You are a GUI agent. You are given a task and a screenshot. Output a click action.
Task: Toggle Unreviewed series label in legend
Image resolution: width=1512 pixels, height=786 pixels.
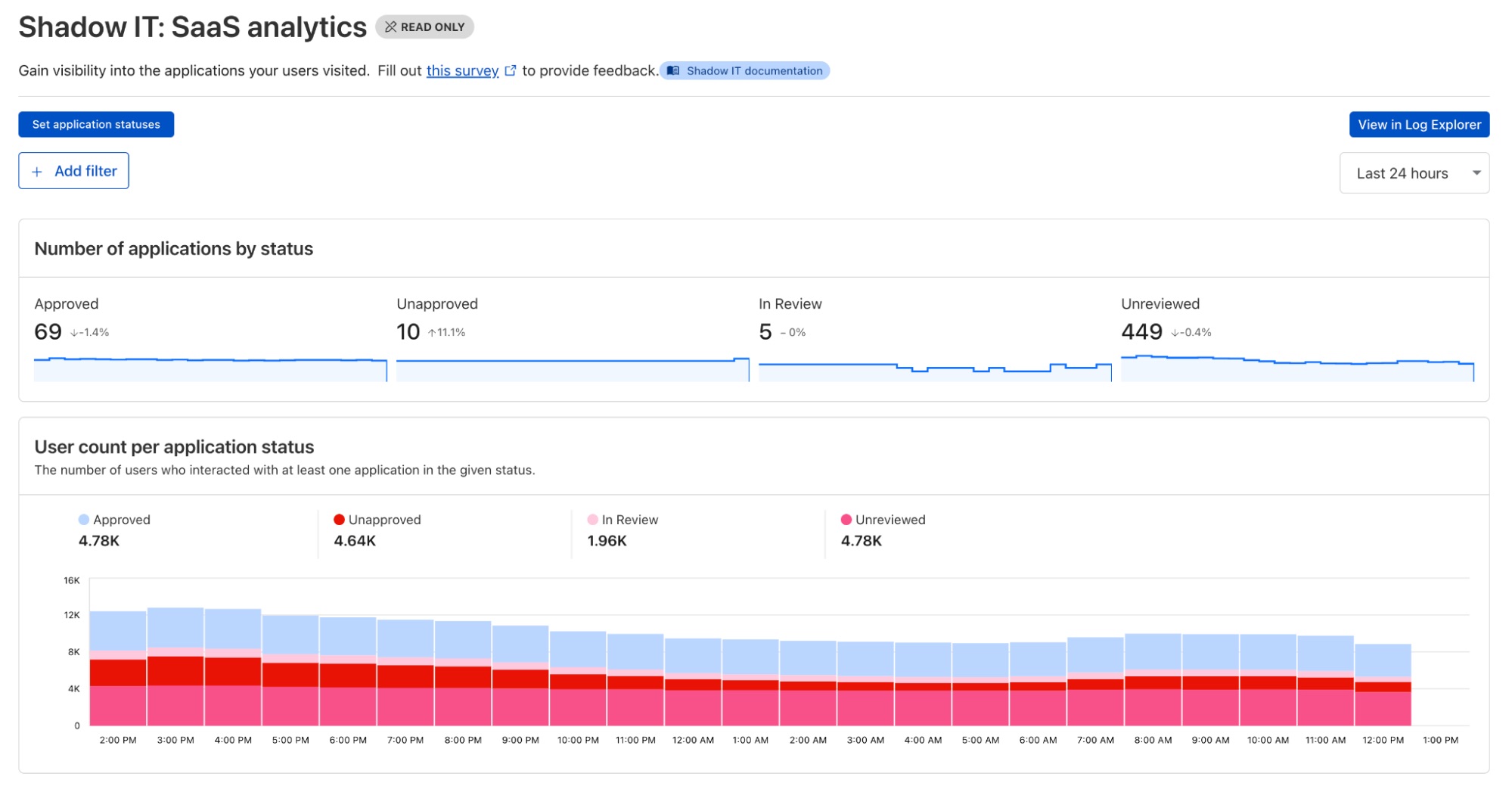890,520
